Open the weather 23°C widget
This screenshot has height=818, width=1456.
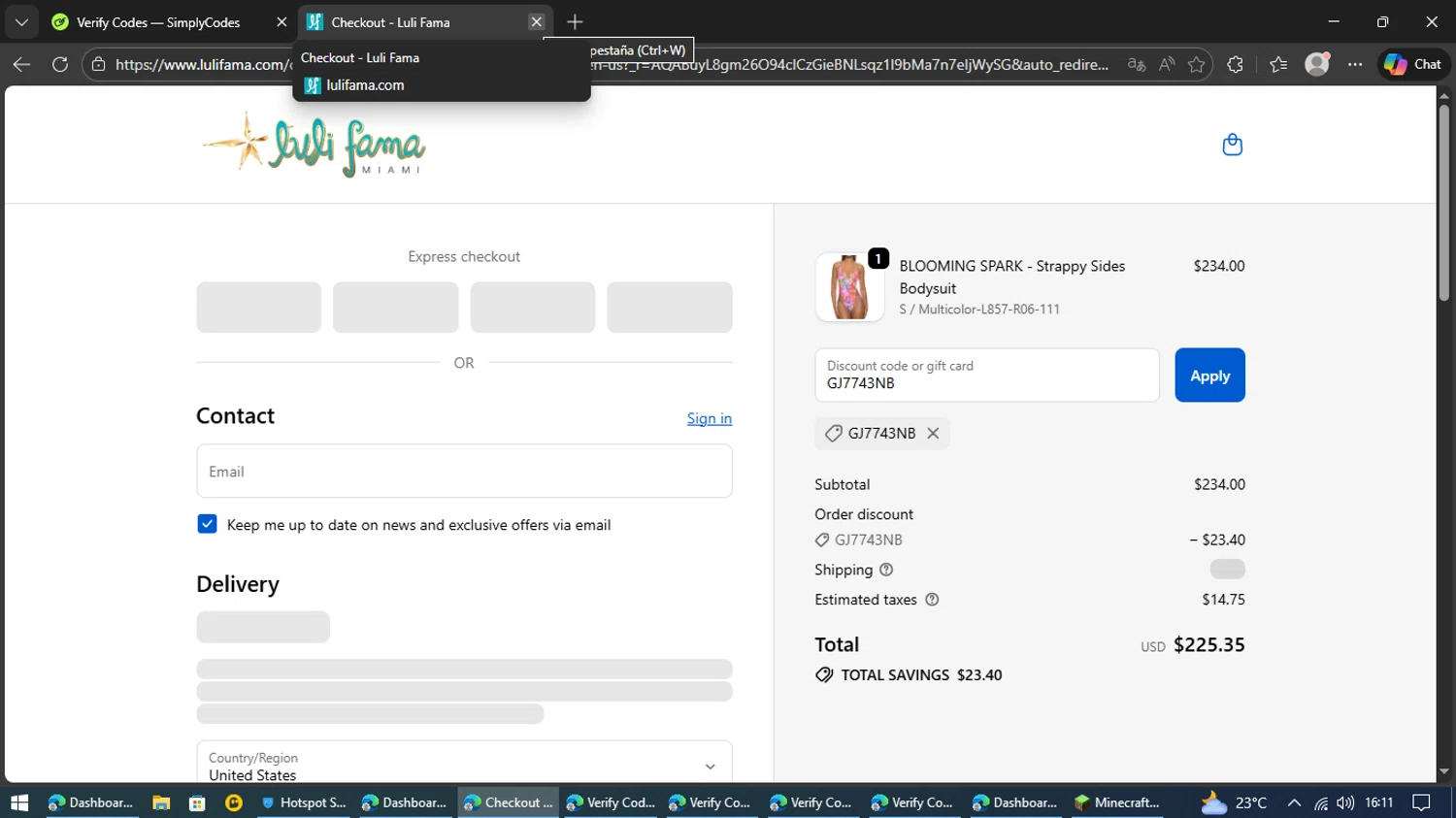[x=1234, y=802]
